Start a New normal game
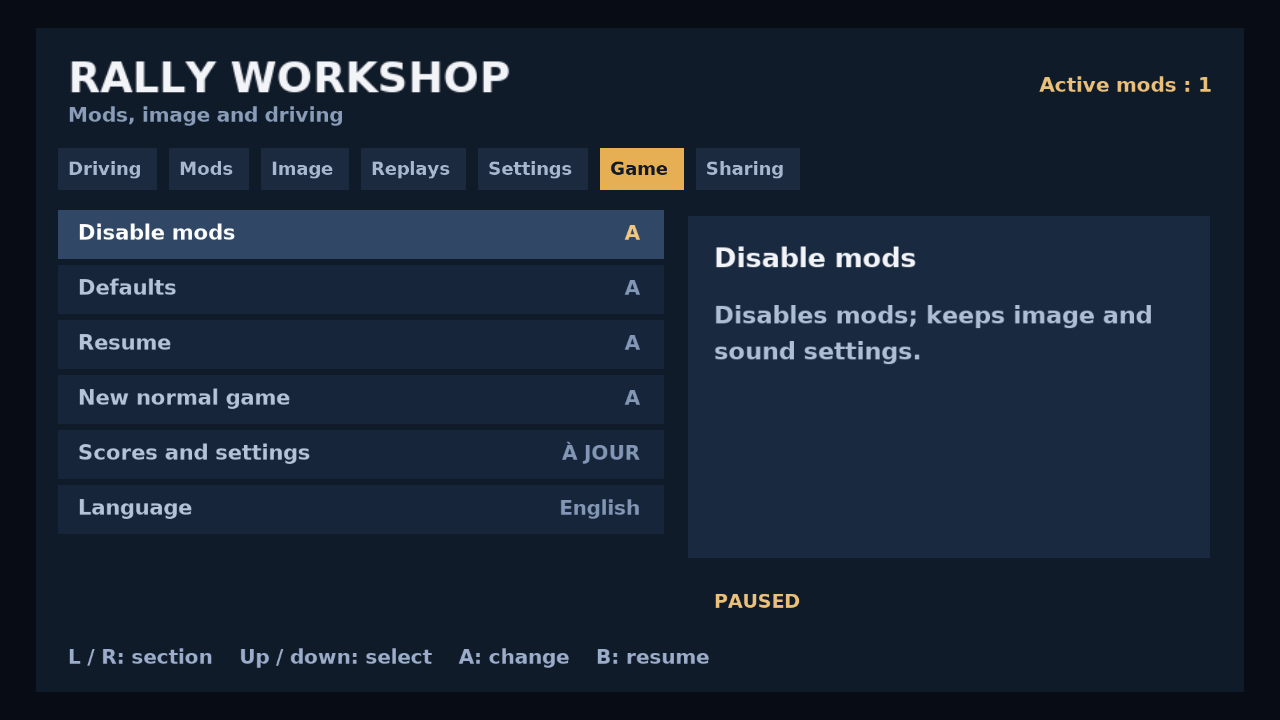Screen dimensions: 1280x720 pyautogui.click(x=361, y=399)
